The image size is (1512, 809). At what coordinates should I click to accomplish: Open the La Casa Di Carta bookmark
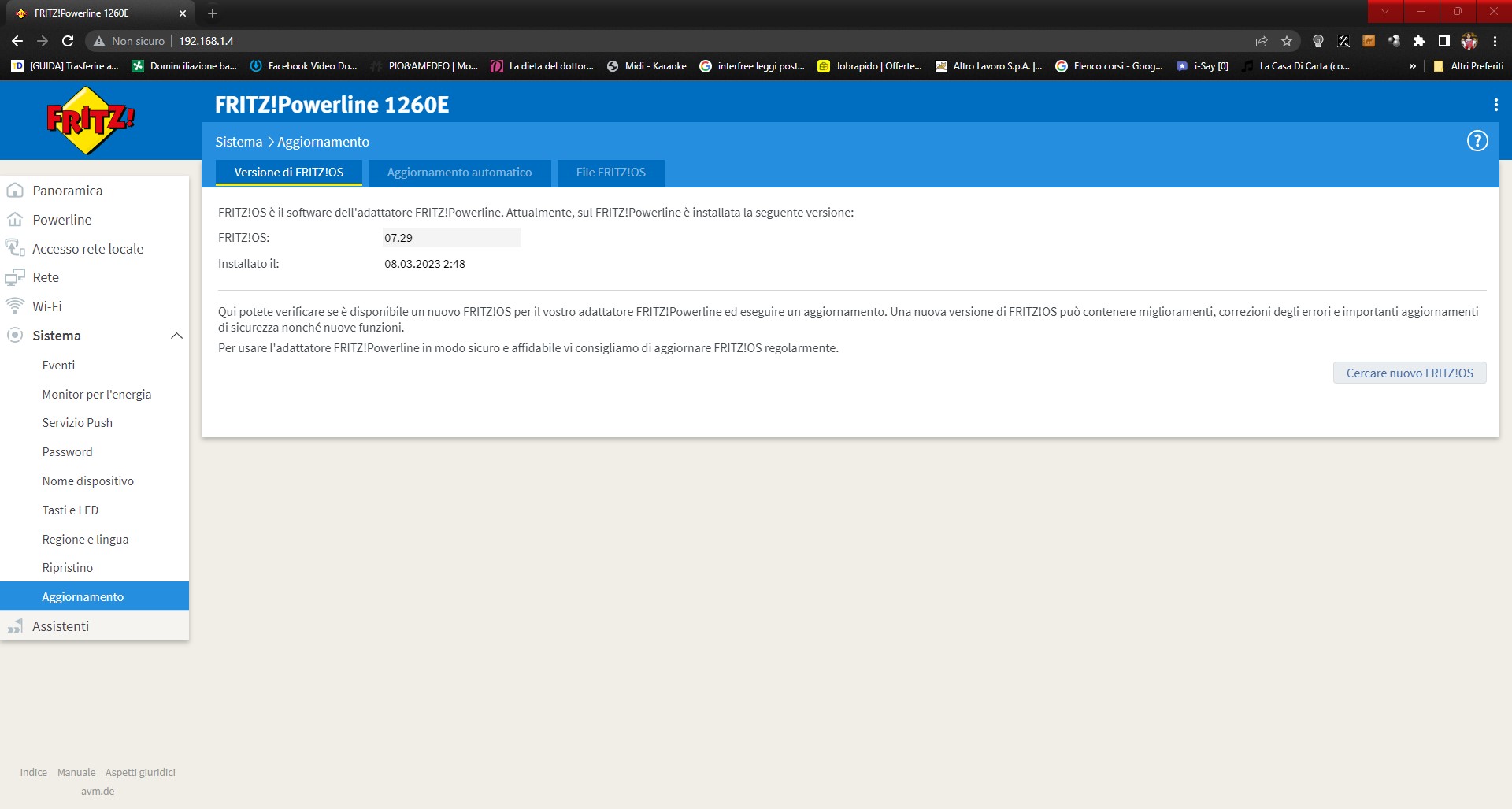(x=1295, y=66)
